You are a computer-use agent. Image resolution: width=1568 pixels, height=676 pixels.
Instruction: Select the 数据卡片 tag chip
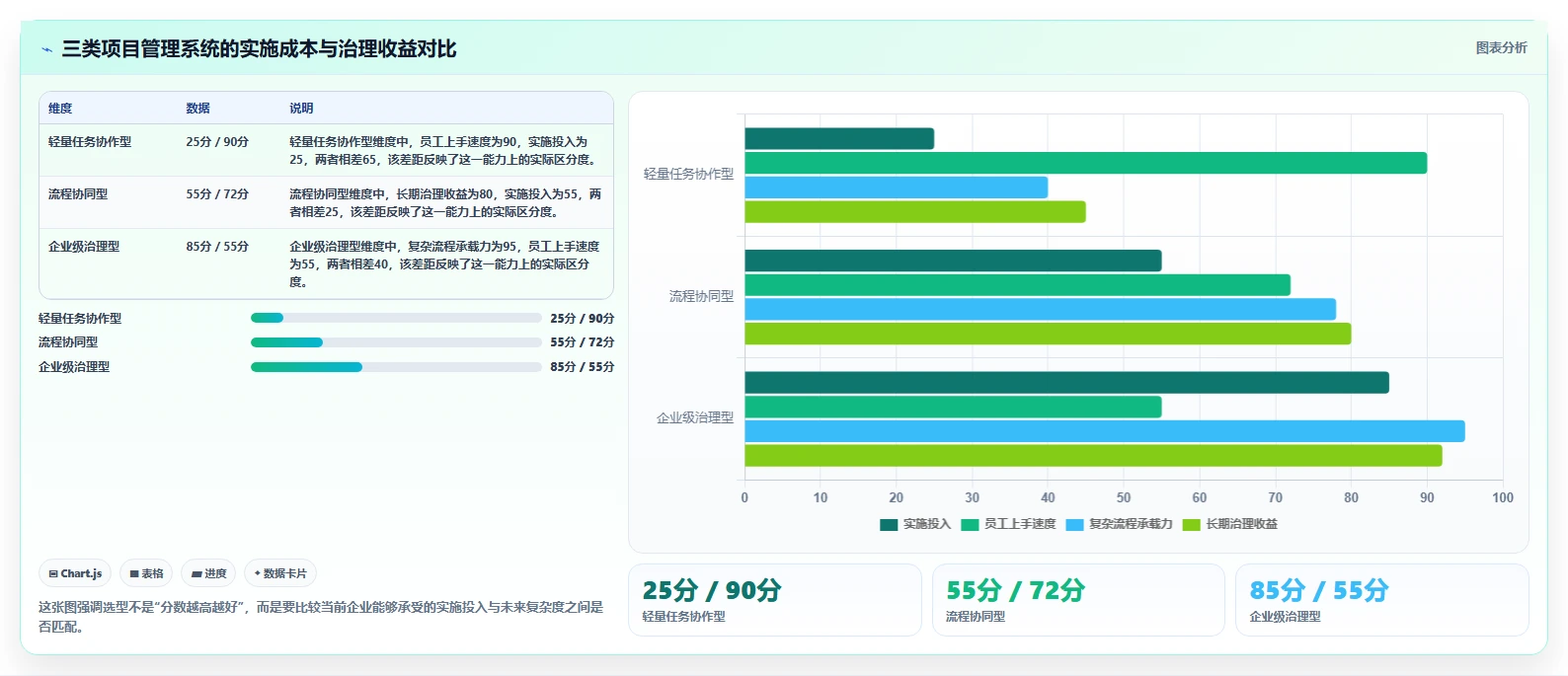pos(280,573)
